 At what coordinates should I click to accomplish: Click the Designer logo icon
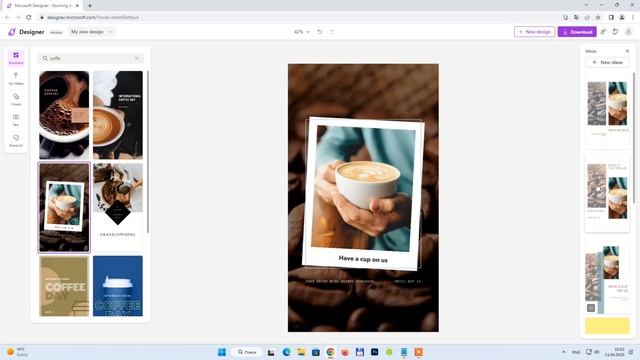pos(12,32)
